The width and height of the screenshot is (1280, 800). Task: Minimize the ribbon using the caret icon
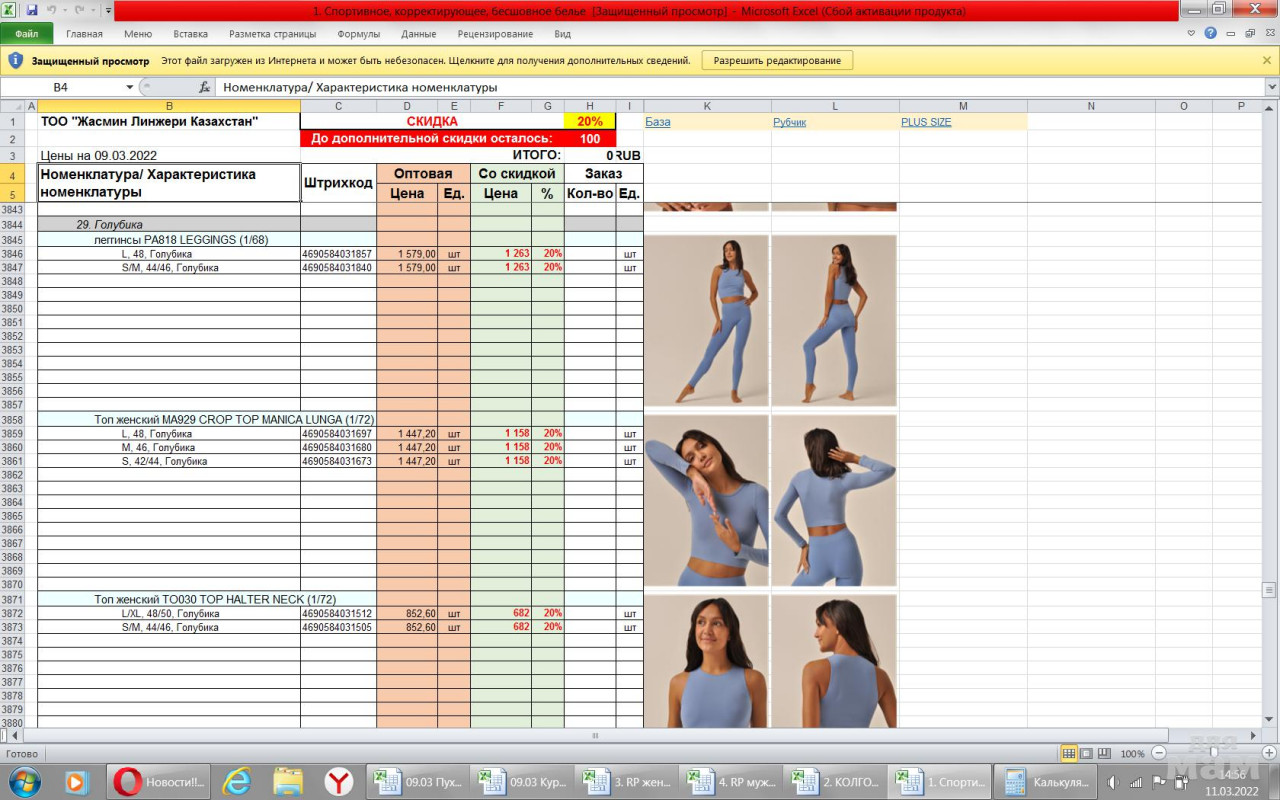point(1191,33)
